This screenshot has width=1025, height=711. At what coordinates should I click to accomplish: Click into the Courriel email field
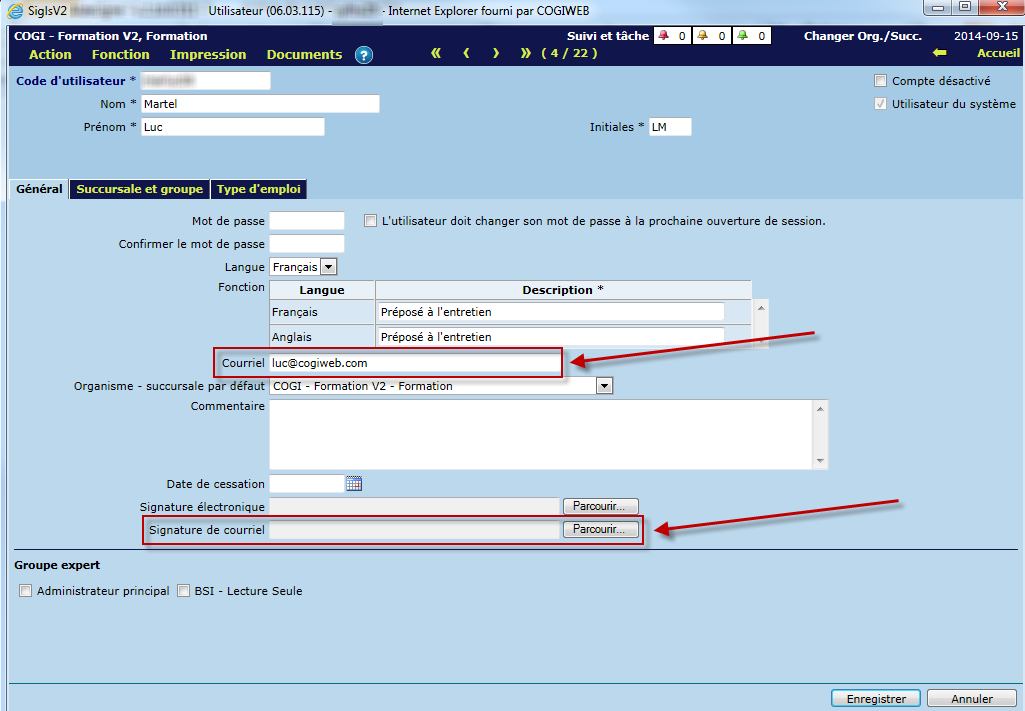coord(414,363)
